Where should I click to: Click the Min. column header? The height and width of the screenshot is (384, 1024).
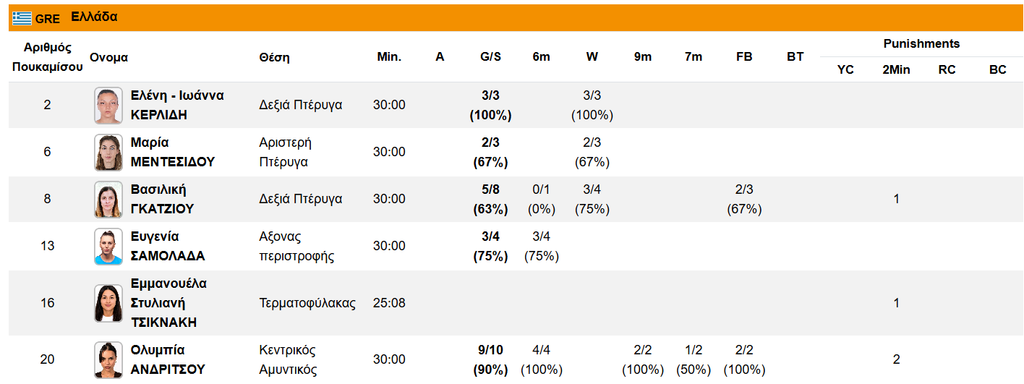coord(389,57)
